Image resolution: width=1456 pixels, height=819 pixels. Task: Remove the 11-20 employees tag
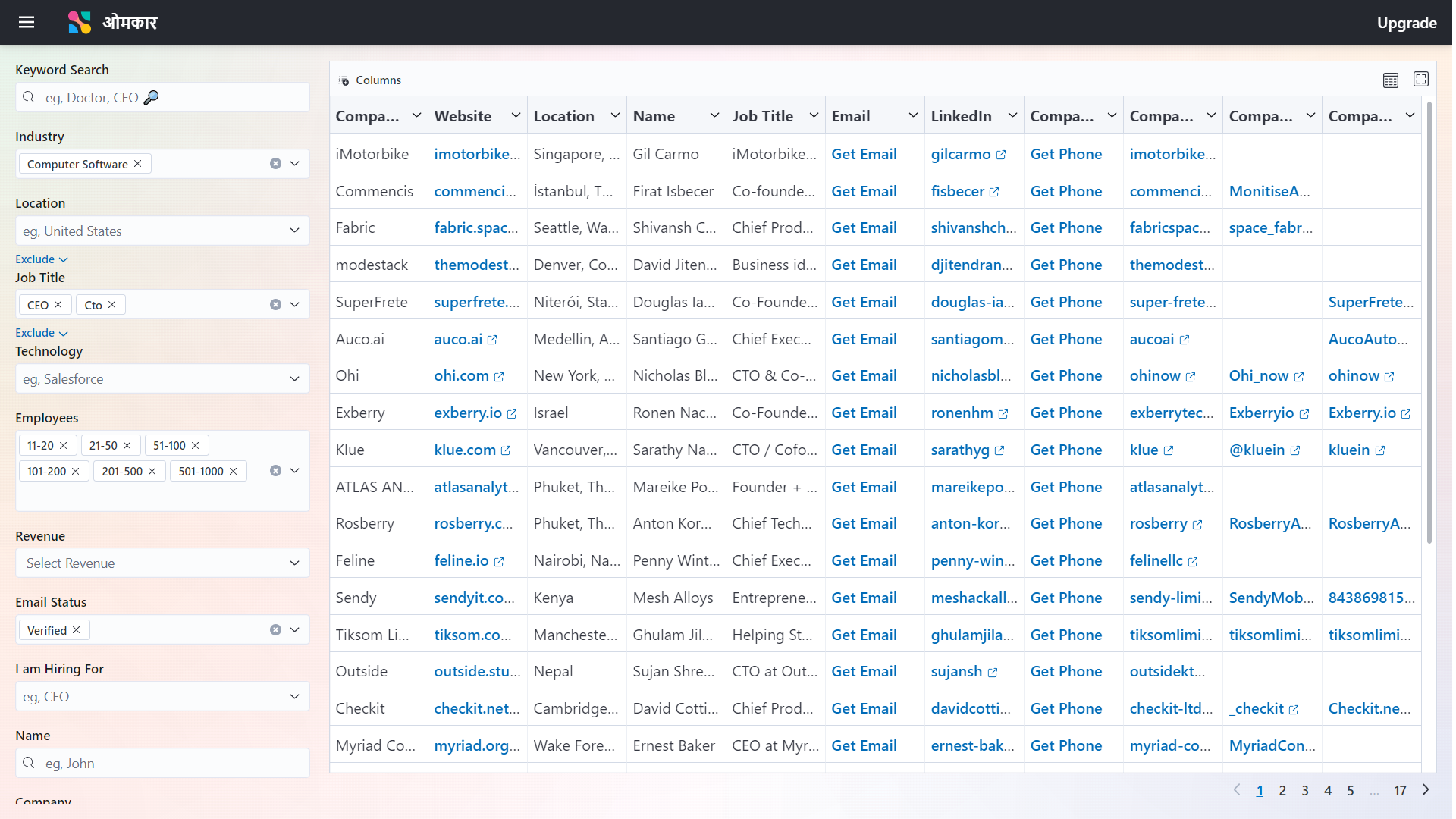tap(64, 445)
